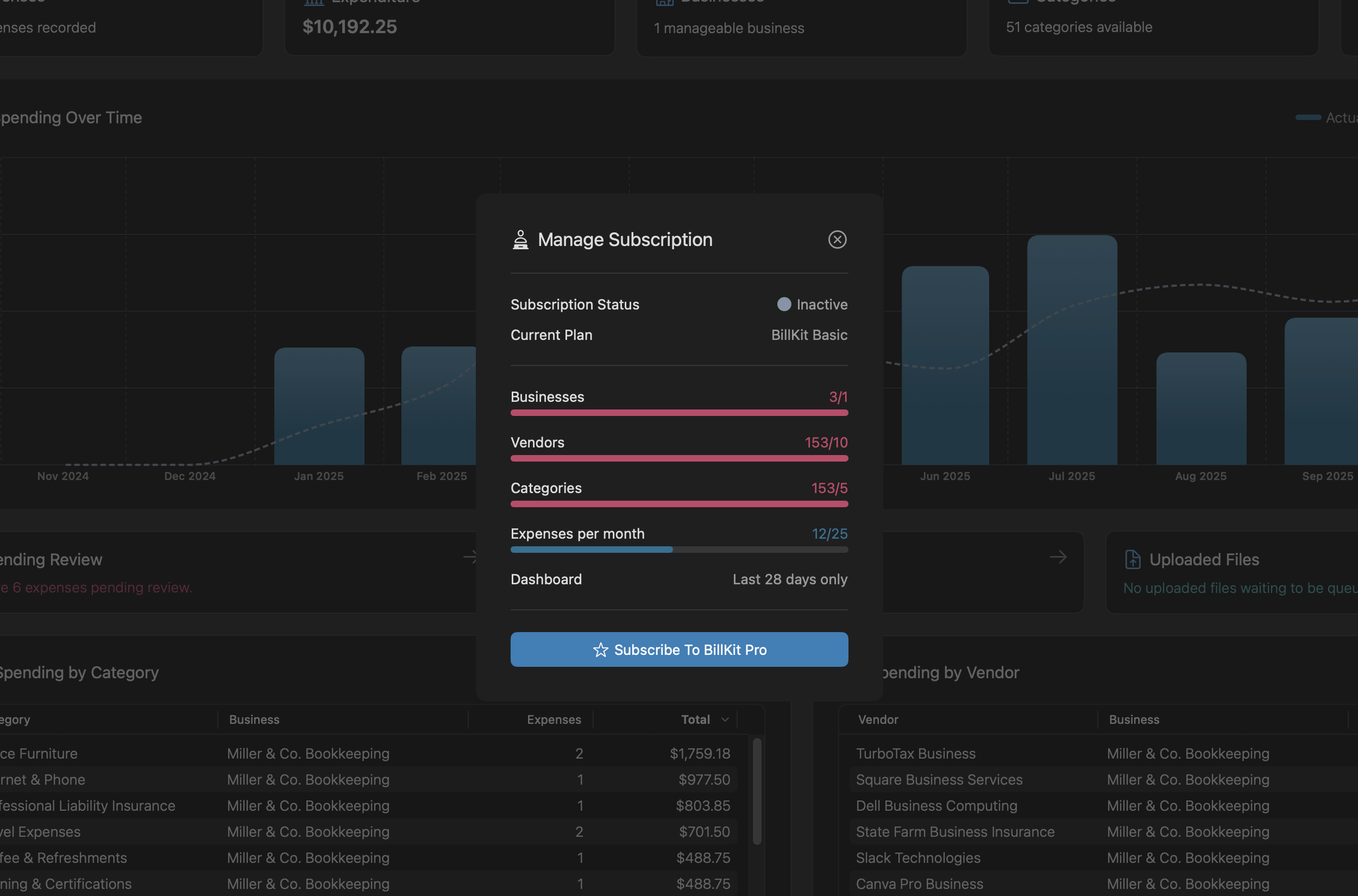This screenshot has height=896, width=1358.
Task: Click the Inactive status indicator dot
Action: click(x=784, y=304)
